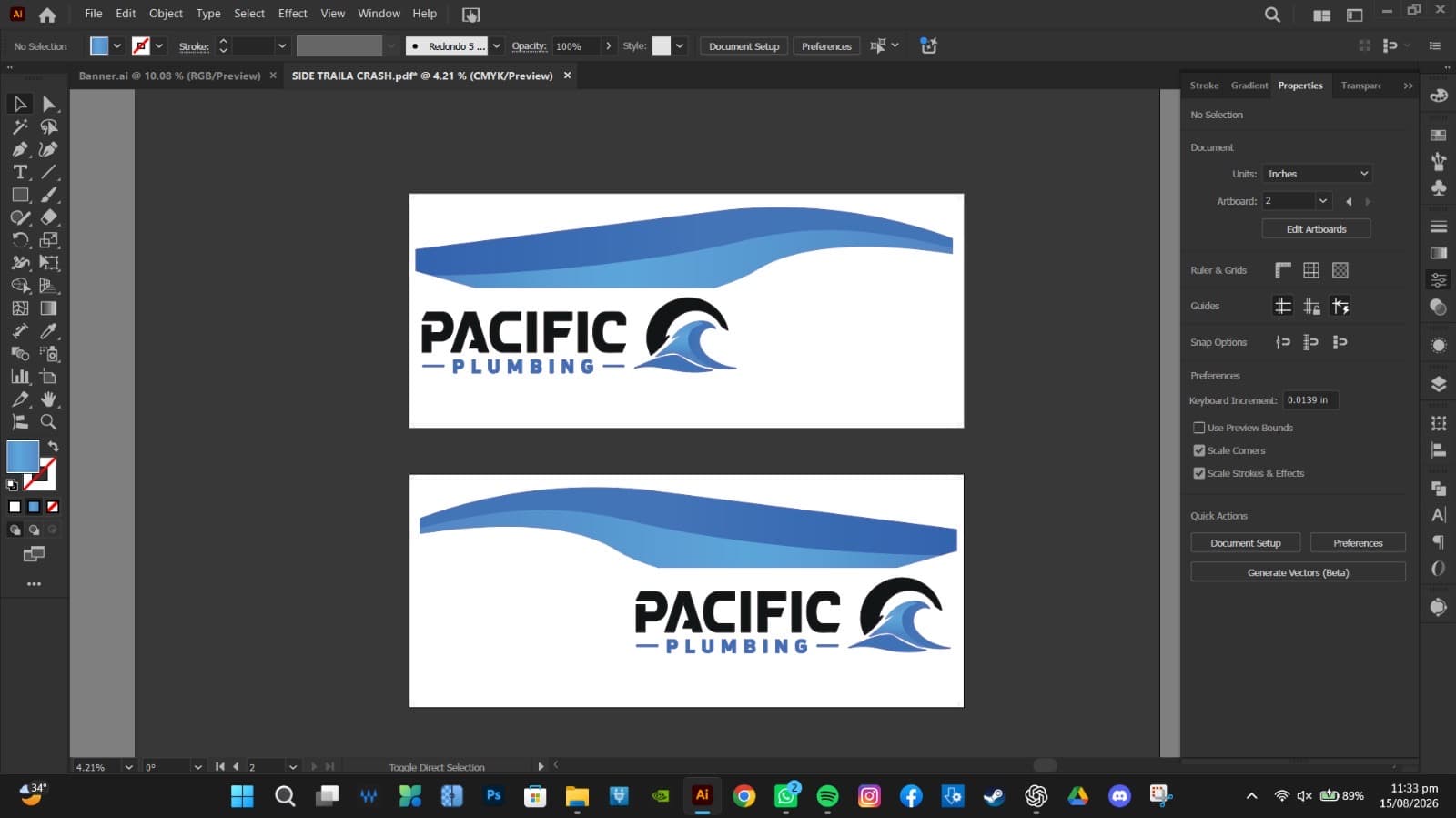Click the blue Fill color swatch in toolbox
Viewport: 1456px width, 818px height.
point(23,457)
